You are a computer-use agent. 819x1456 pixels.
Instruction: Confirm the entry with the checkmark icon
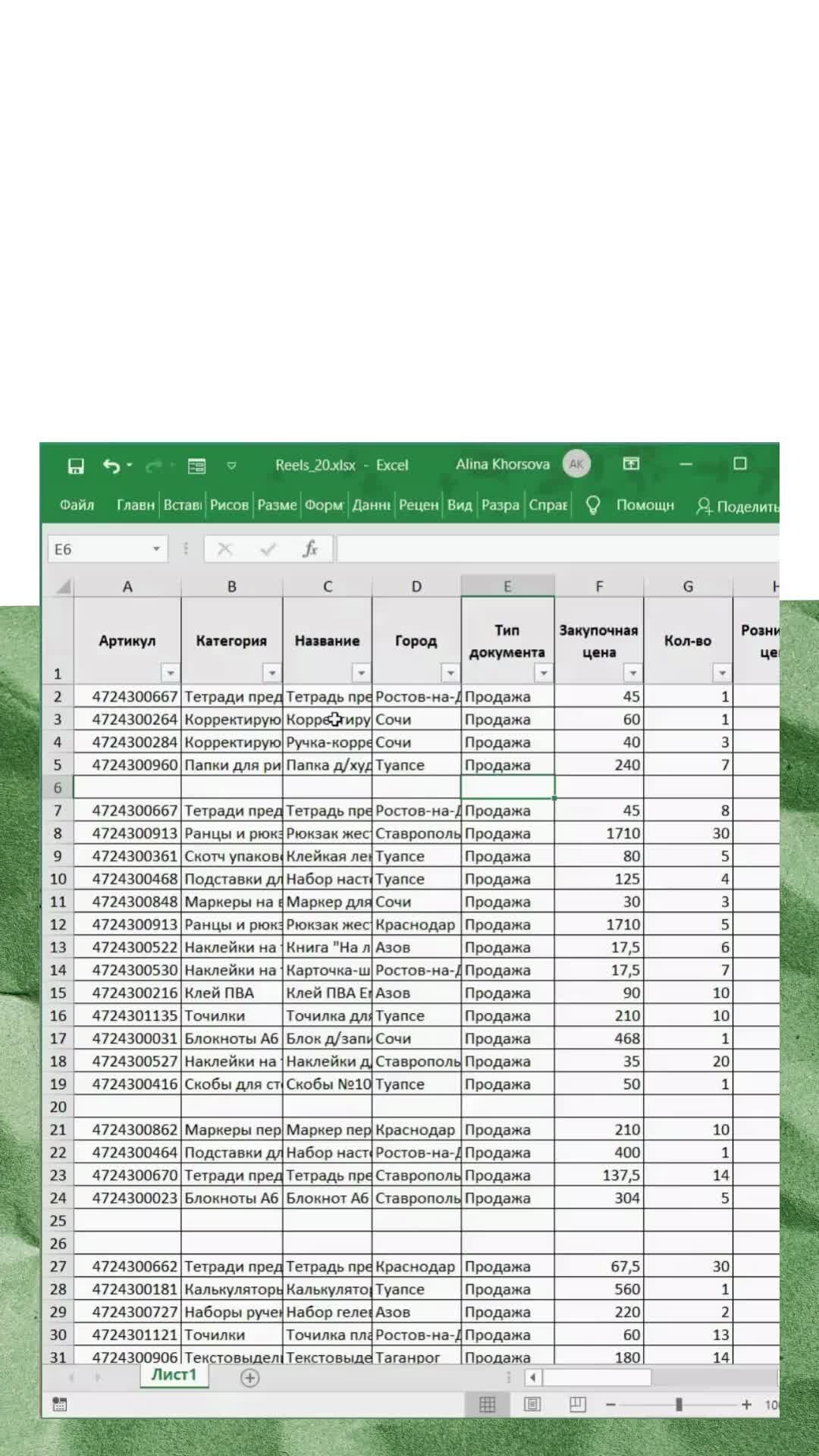(x=268, y=549)
